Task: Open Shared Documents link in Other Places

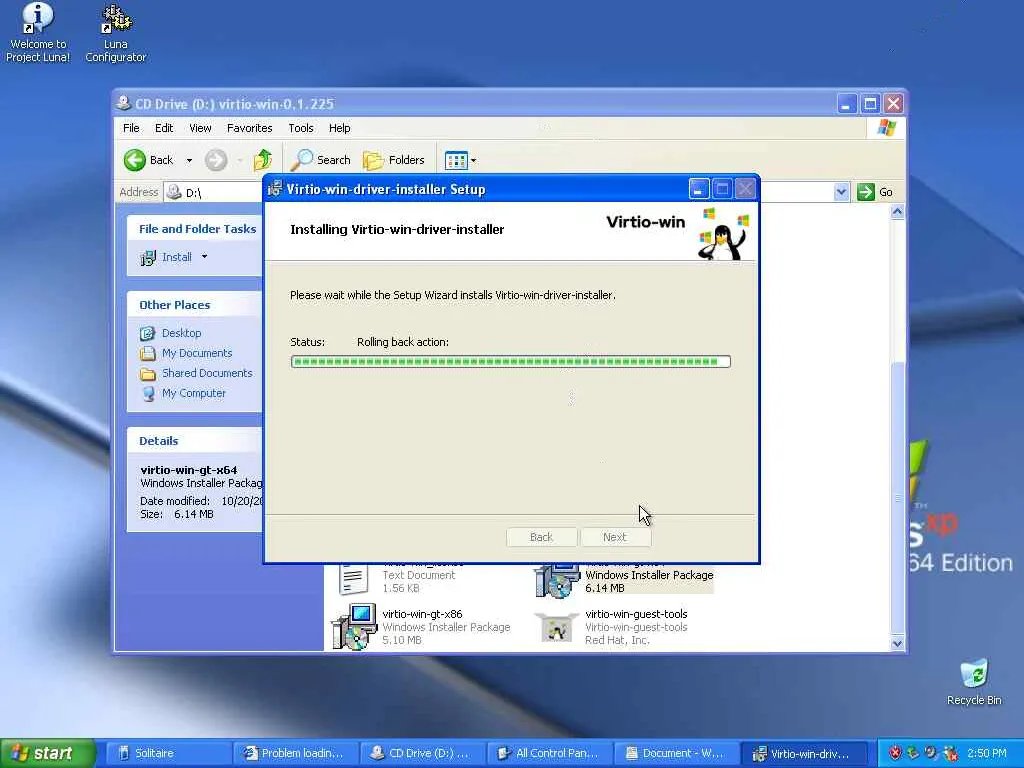Action: tap(207, 373)
